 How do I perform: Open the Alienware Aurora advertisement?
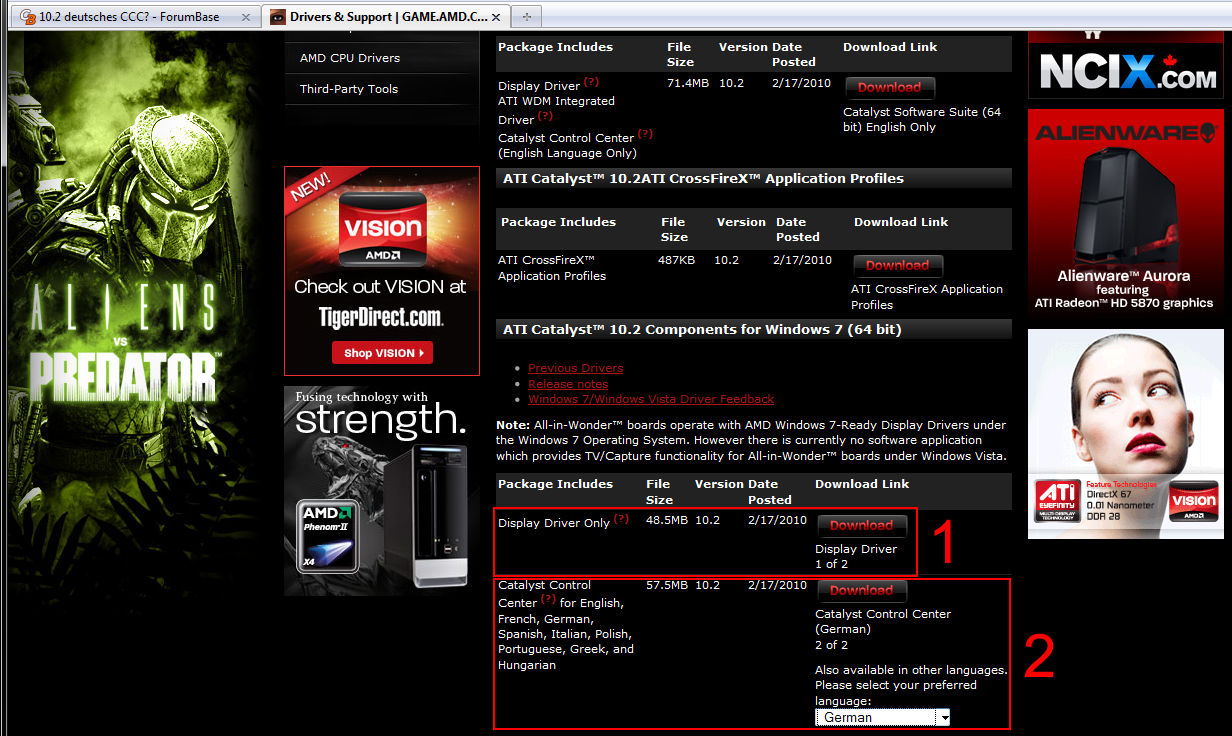coord(1126,214)
